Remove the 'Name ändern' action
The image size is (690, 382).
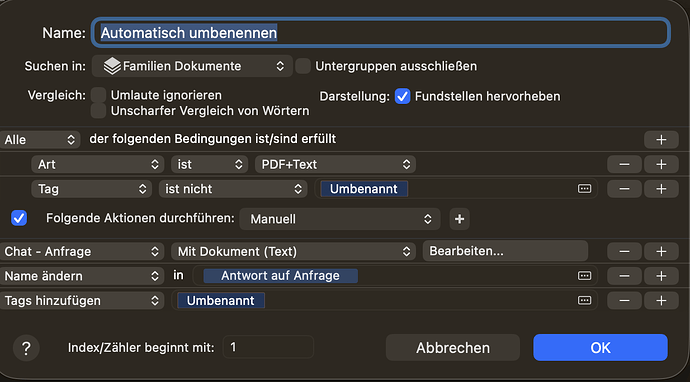[624, 276]
